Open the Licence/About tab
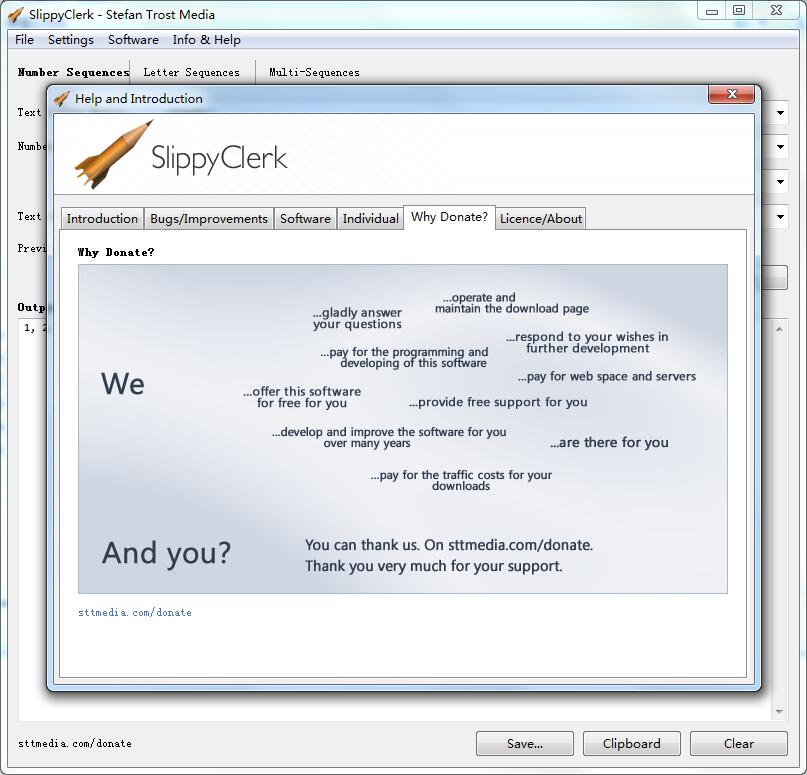The height and width of the screenshot is (775, 807). click(541, 219)
